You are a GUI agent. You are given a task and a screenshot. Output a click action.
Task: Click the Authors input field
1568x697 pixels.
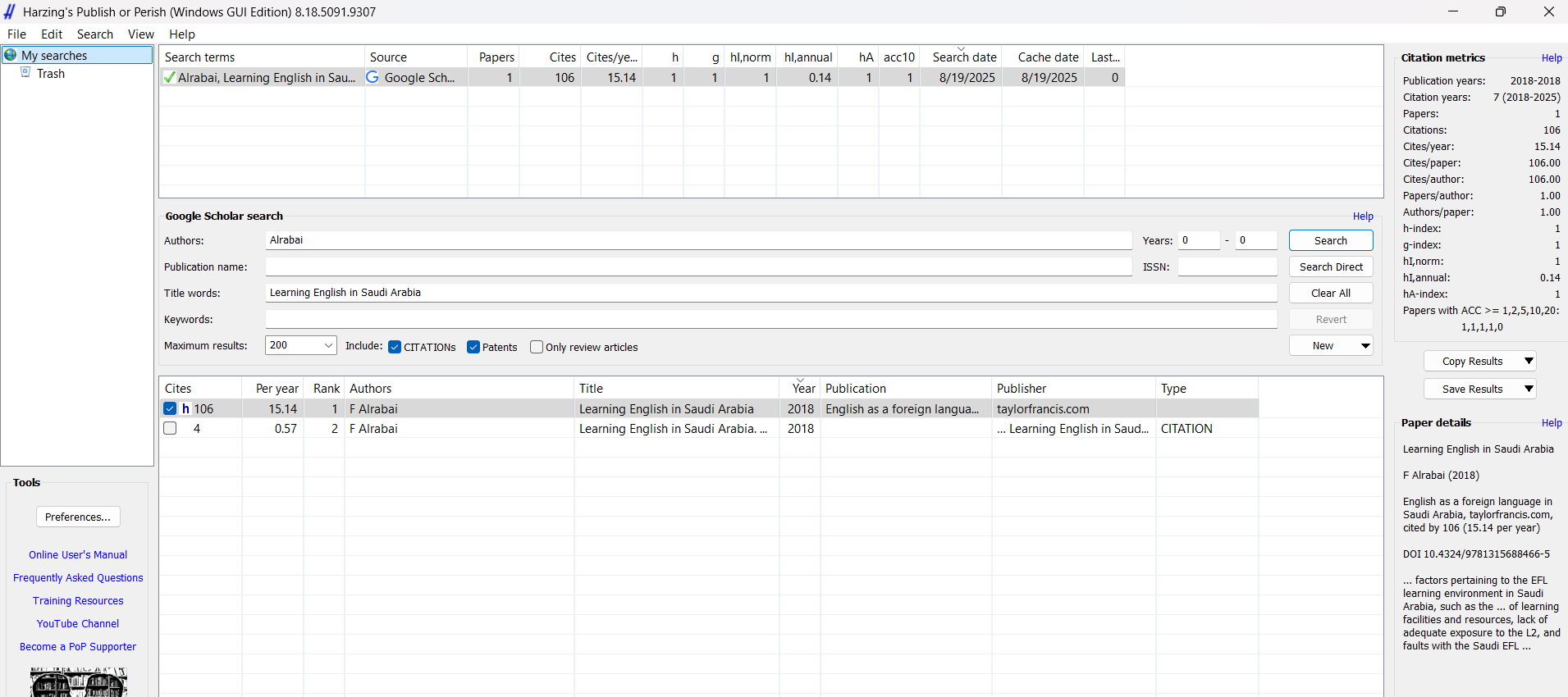698,240
